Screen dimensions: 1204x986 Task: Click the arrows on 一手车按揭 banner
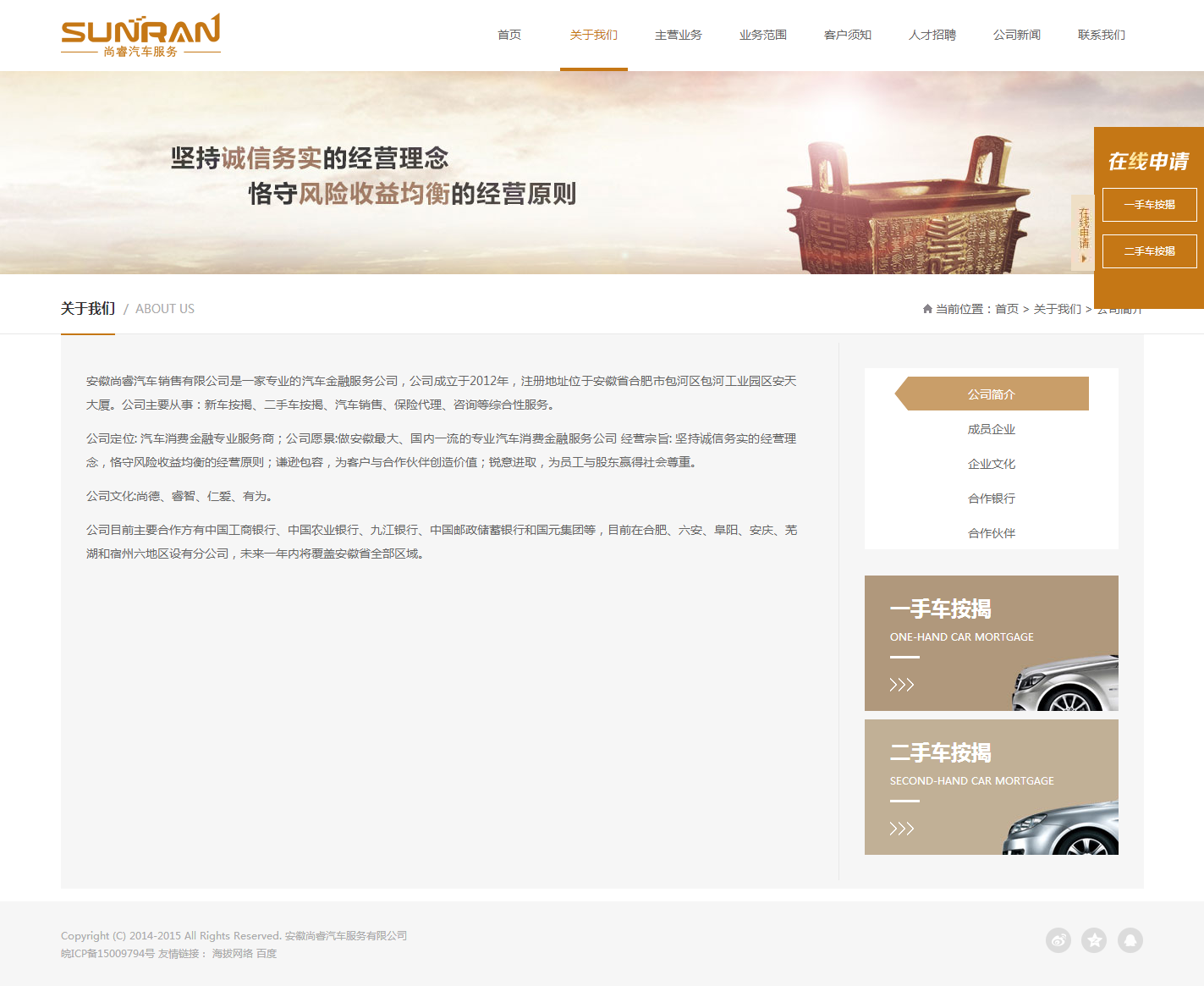click(x=901, y=685)
